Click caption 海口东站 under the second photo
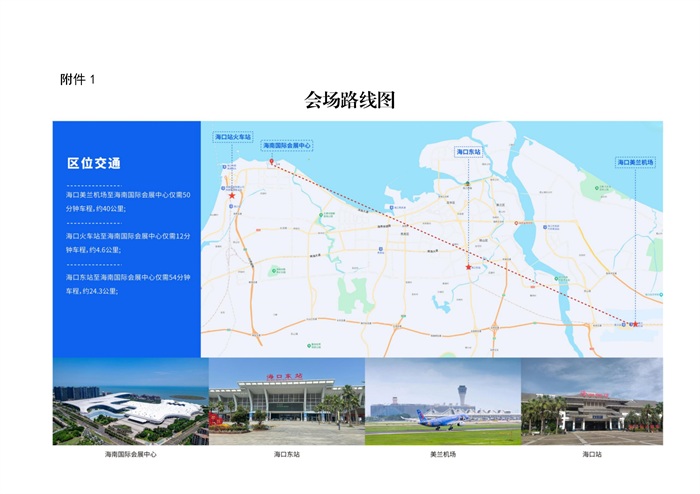 pos(286,454)
